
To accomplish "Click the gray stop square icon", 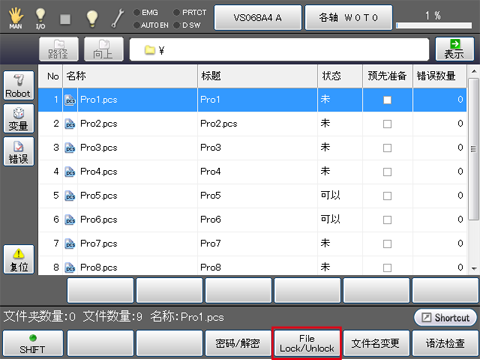I will 65,19.
